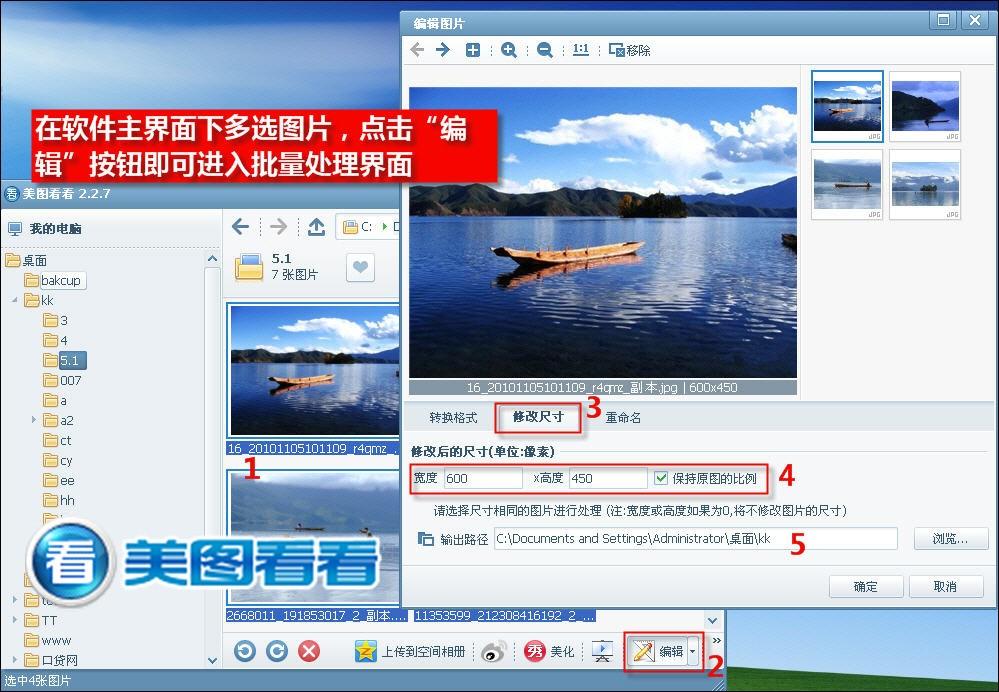Click the red delete X icon
Screen dimensions: 999x692
pyautogui.click(x=310, y=651)
